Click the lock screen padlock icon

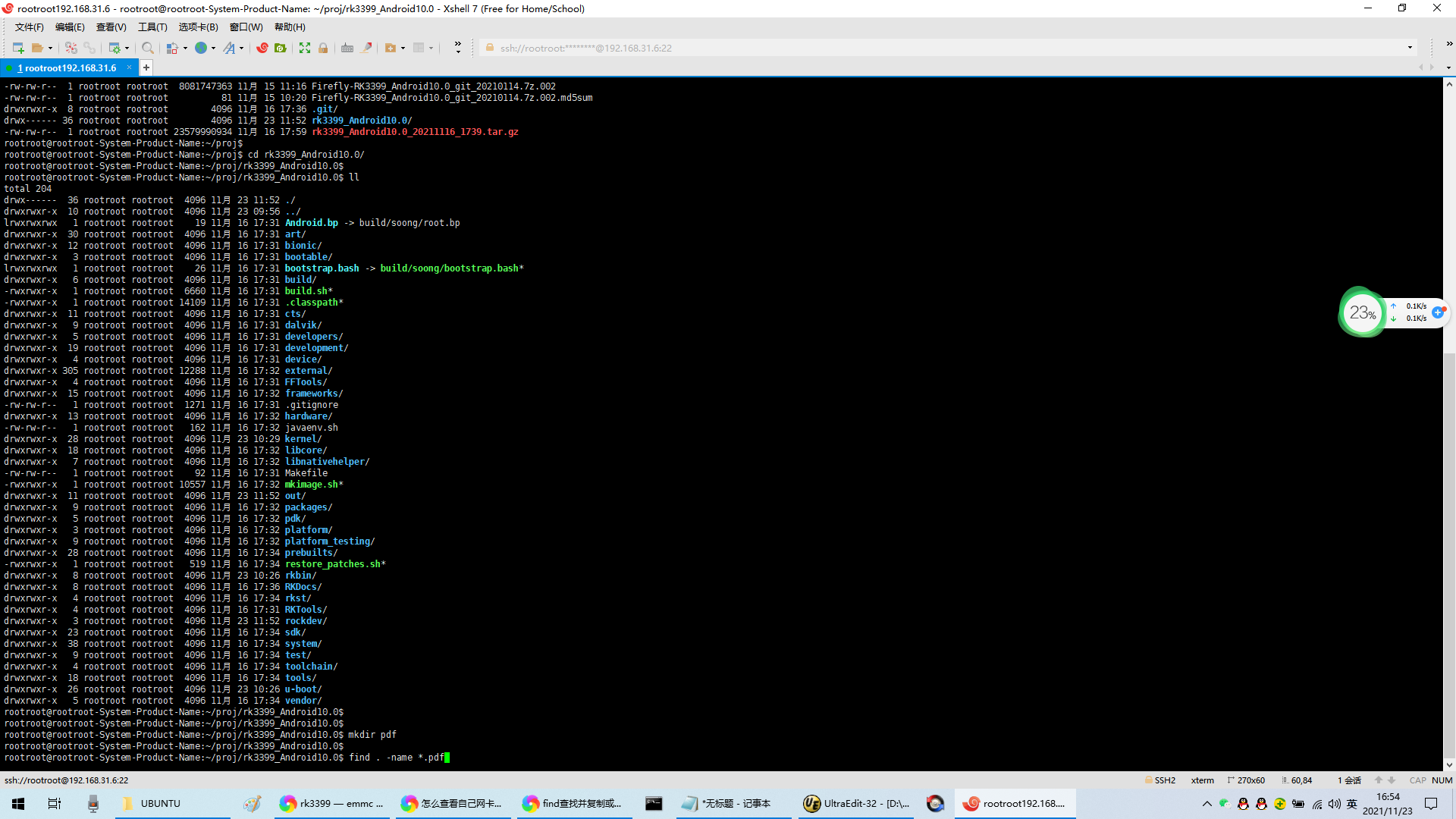(323, 48)
